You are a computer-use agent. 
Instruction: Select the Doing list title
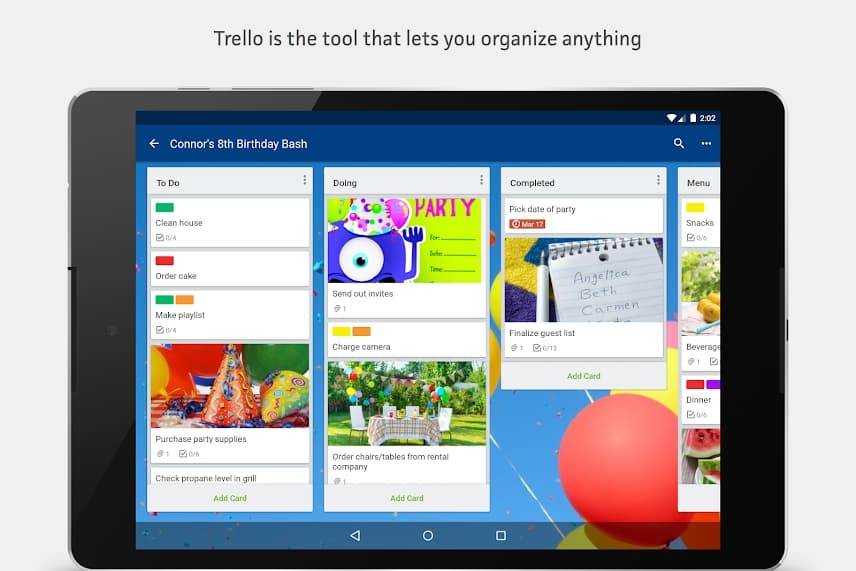point(345,183)
